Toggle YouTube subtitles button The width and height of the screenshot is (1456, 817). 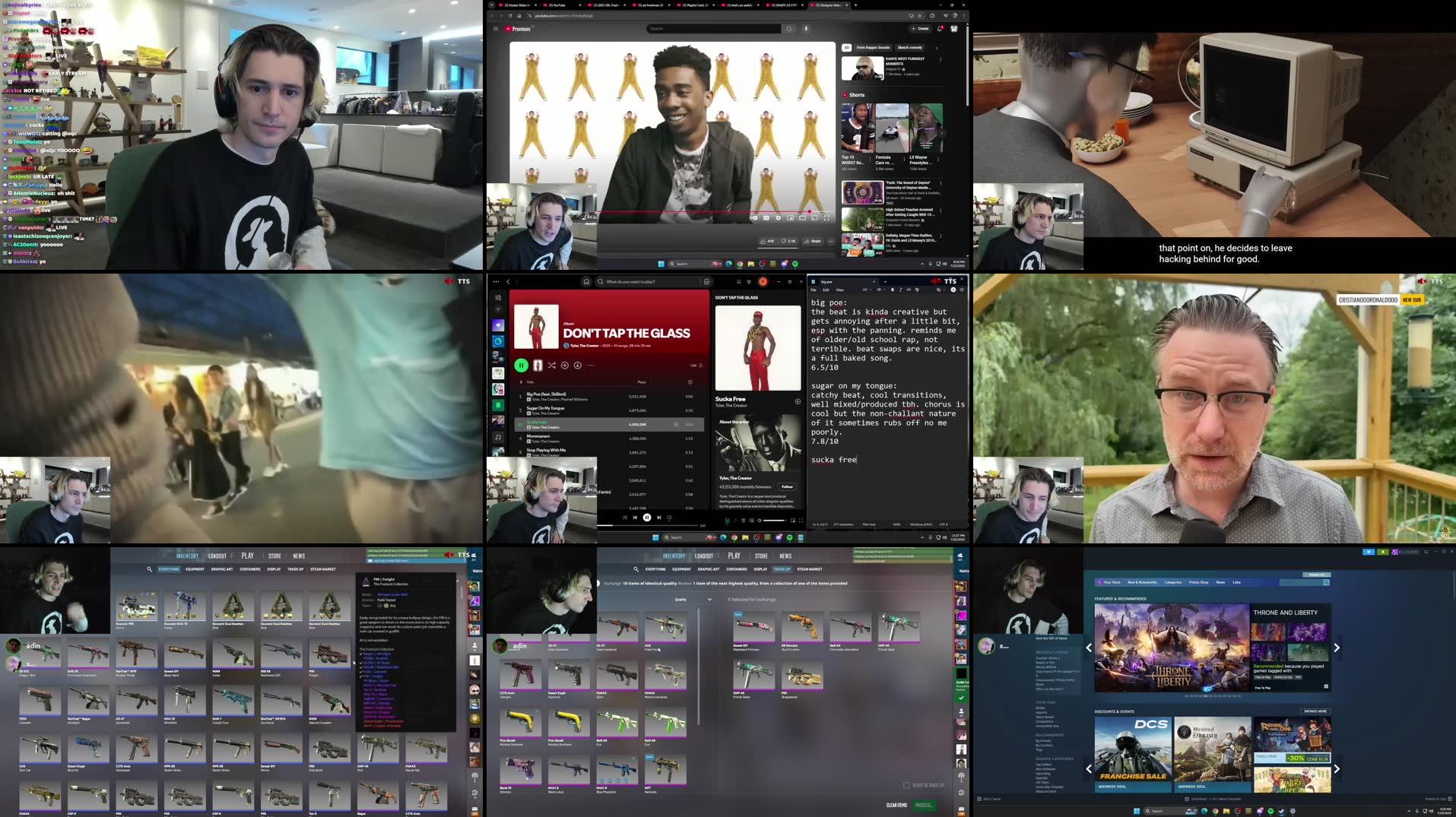pos(766,218)
